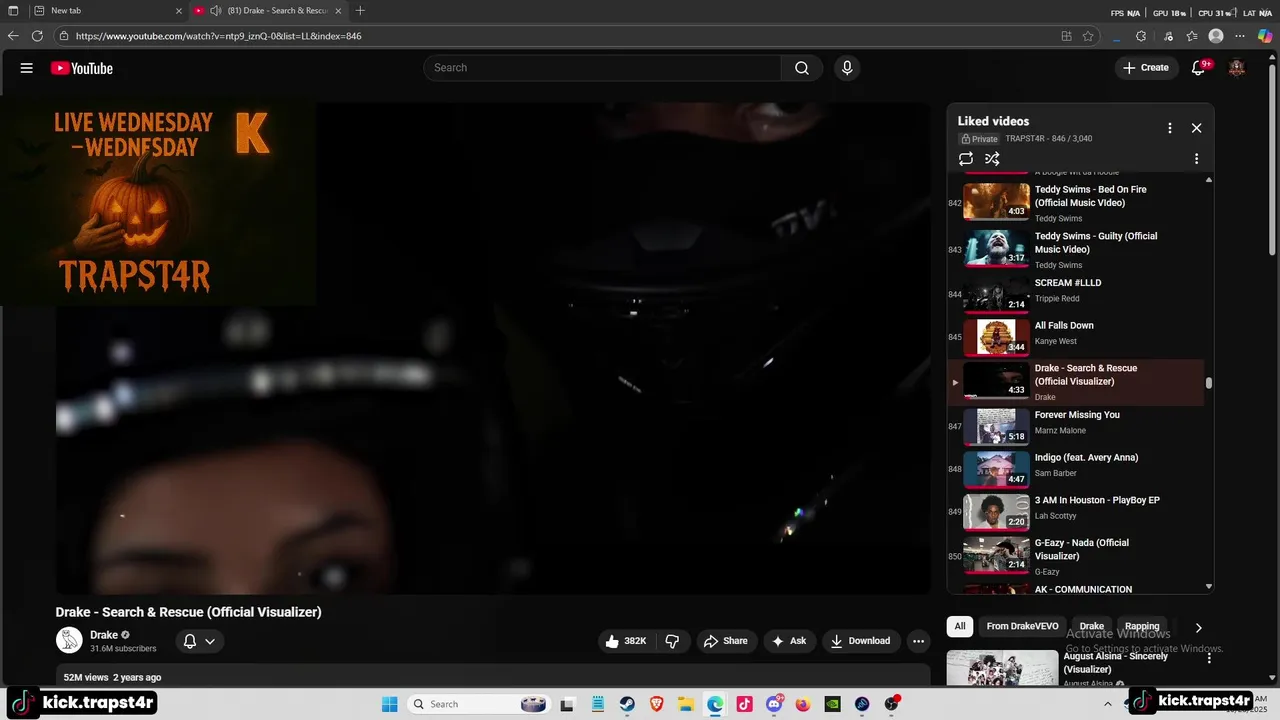Open Firefox from the taskbar
The width and height of the screenshot is (1280, 720).
(x=803, y=704)
